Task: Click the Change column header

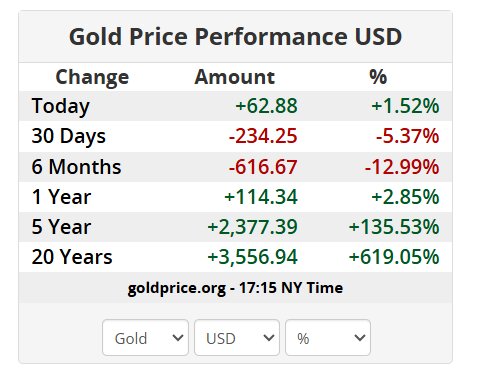Action: [x=92, y=77]
